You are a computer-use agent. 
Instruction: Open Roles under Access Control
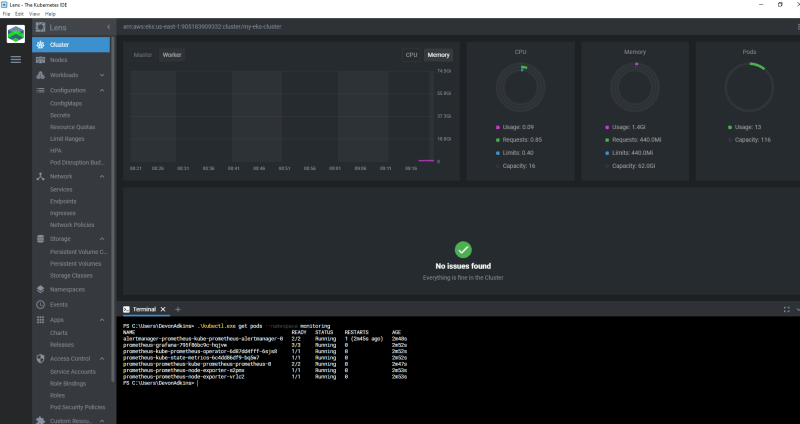pyautogui.click(x=57, y=395)
